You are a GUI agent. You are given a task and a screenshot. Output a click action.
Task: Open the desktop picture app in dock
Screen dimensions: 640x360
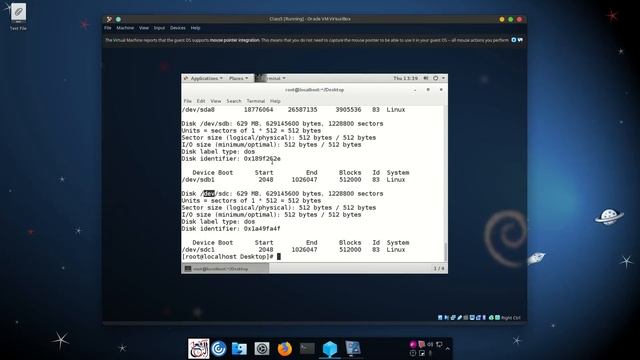[353, 349]
